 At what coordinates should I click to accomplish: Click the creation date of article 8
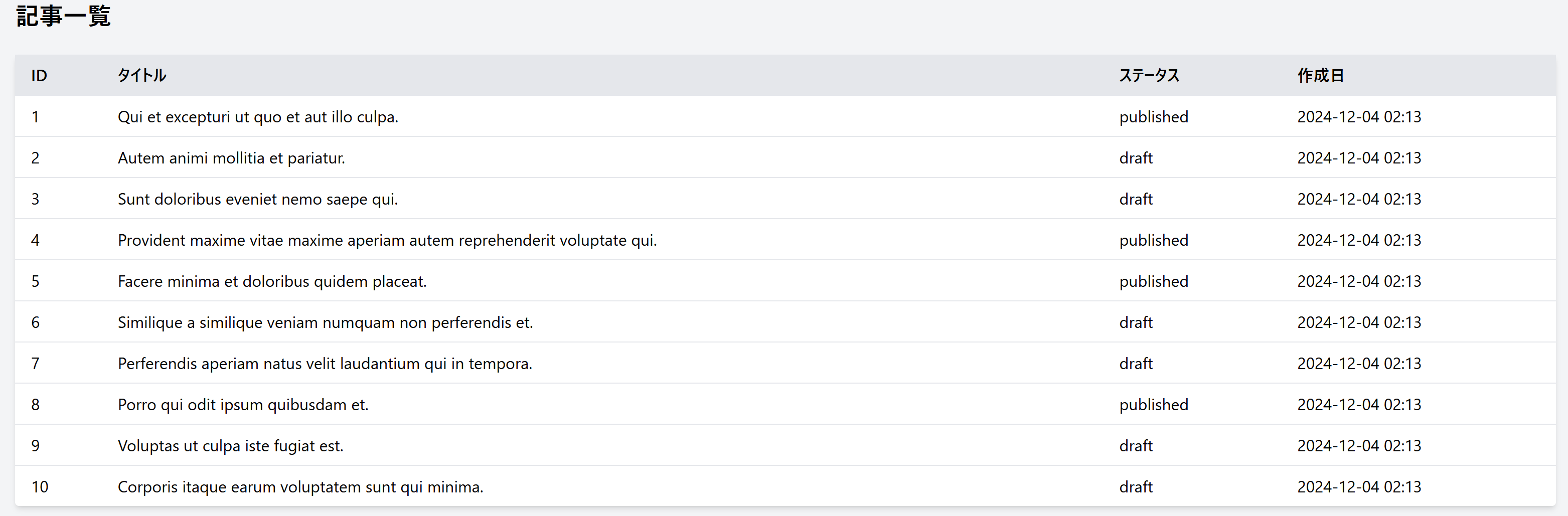coord(1359,405)
